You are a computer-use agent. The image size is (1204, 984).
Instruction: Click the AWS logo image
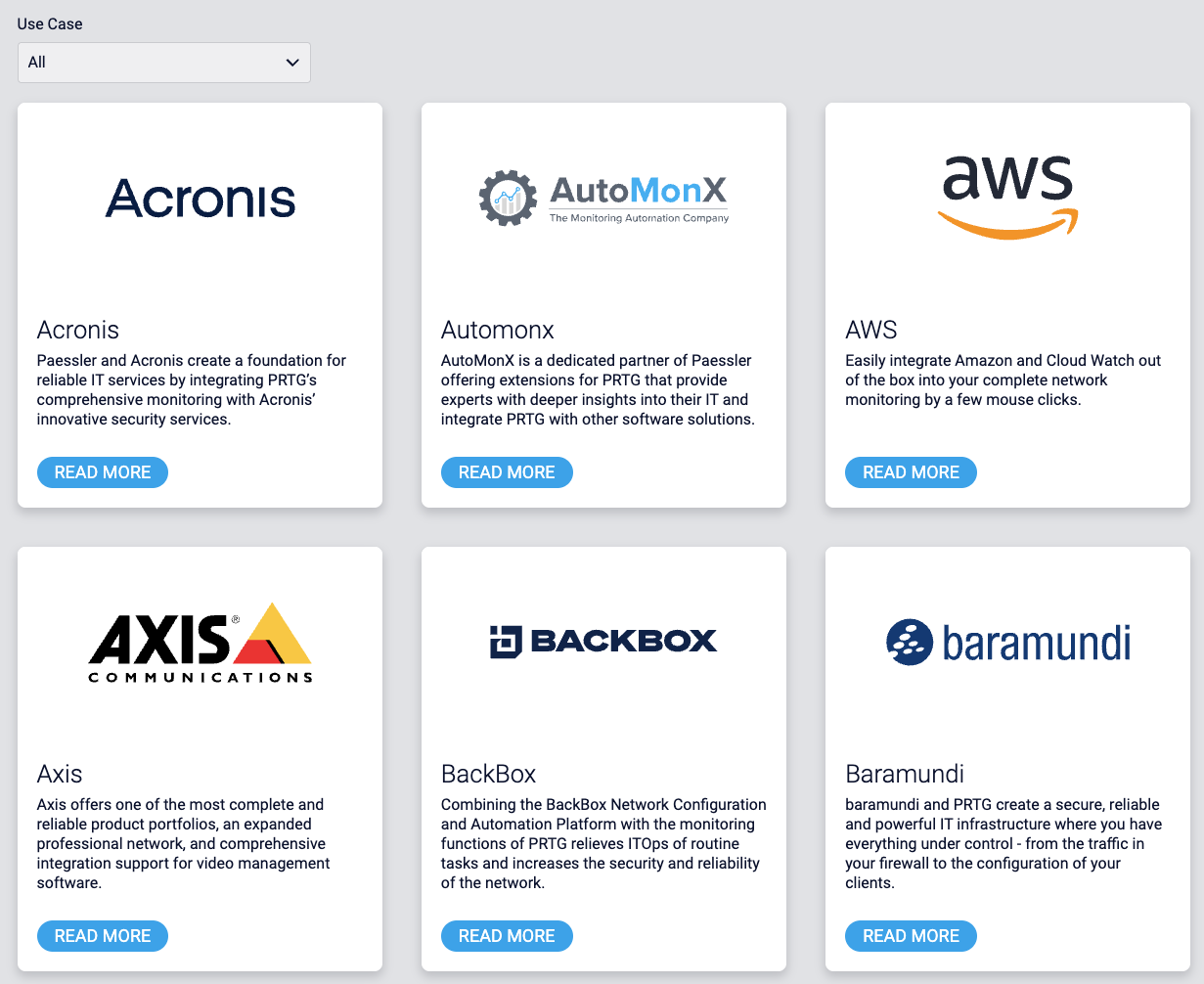[1007, 198]
